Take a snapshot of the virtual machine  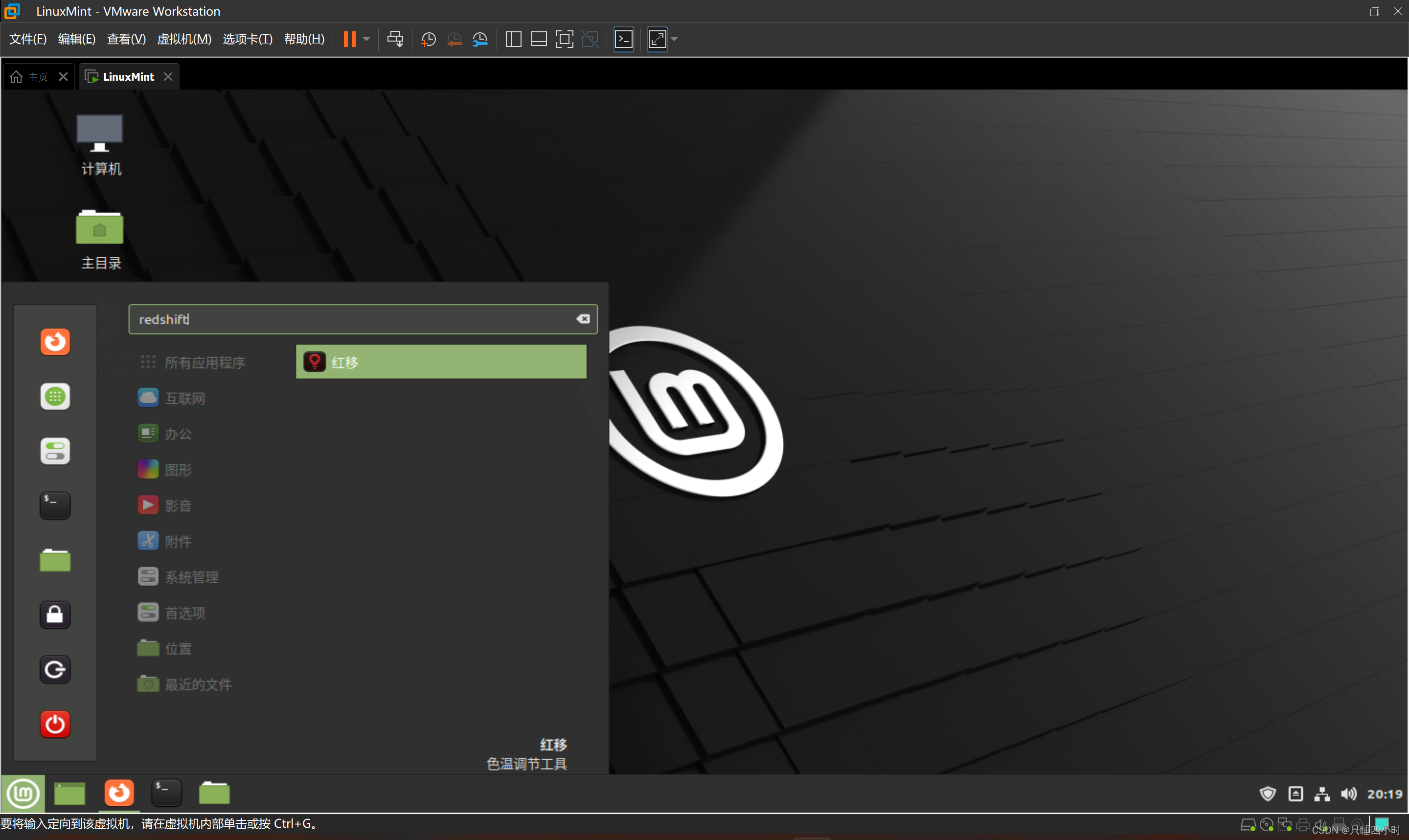(x=429, y=39)
